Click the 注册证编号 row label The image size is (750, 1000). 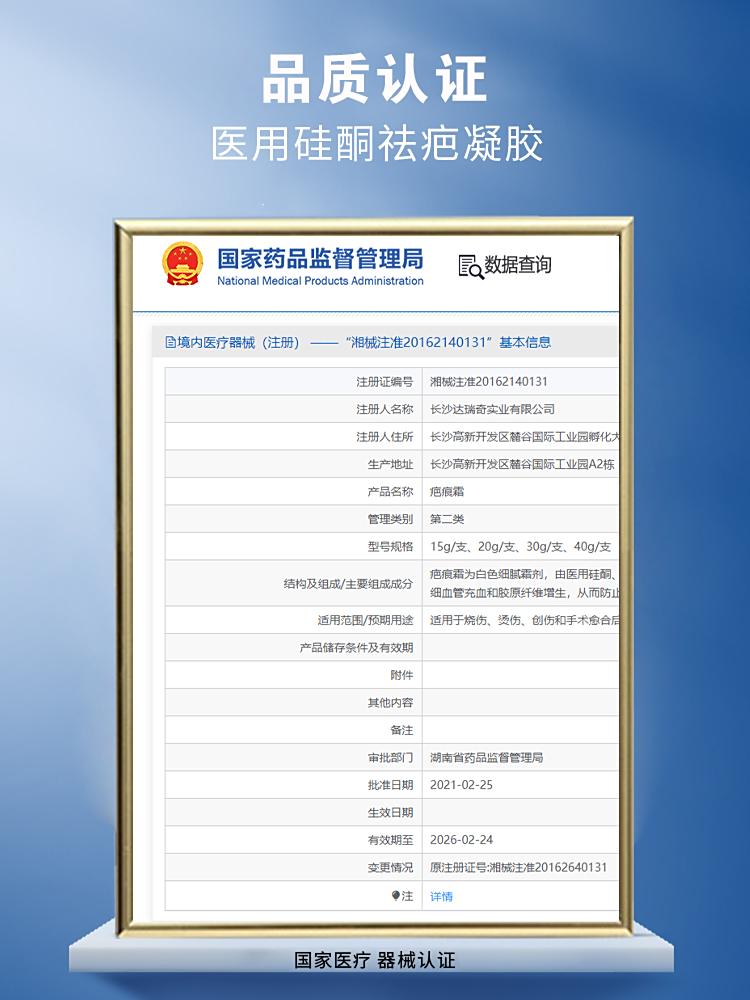385,382
